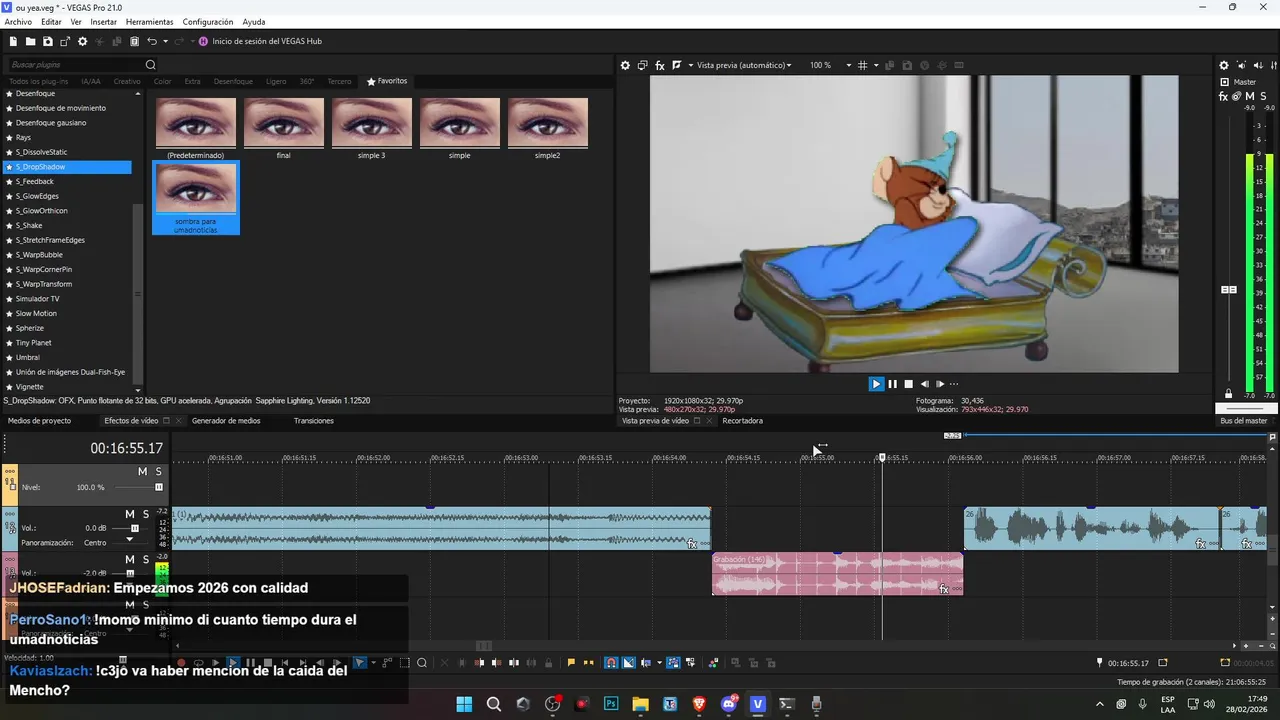Toggle automatic crossfades icon below timeline
The image size is (1280, 720).
628,662
